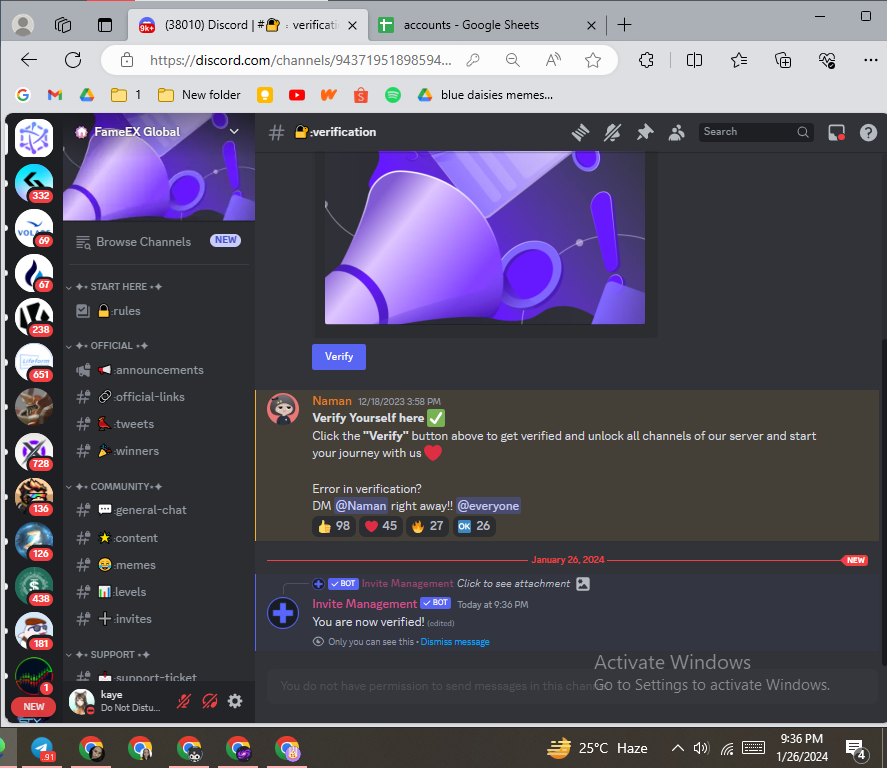The width and height of the screenshot is (887, 768).
Task: Click to see attachment image icon
Action: [583, 584]
